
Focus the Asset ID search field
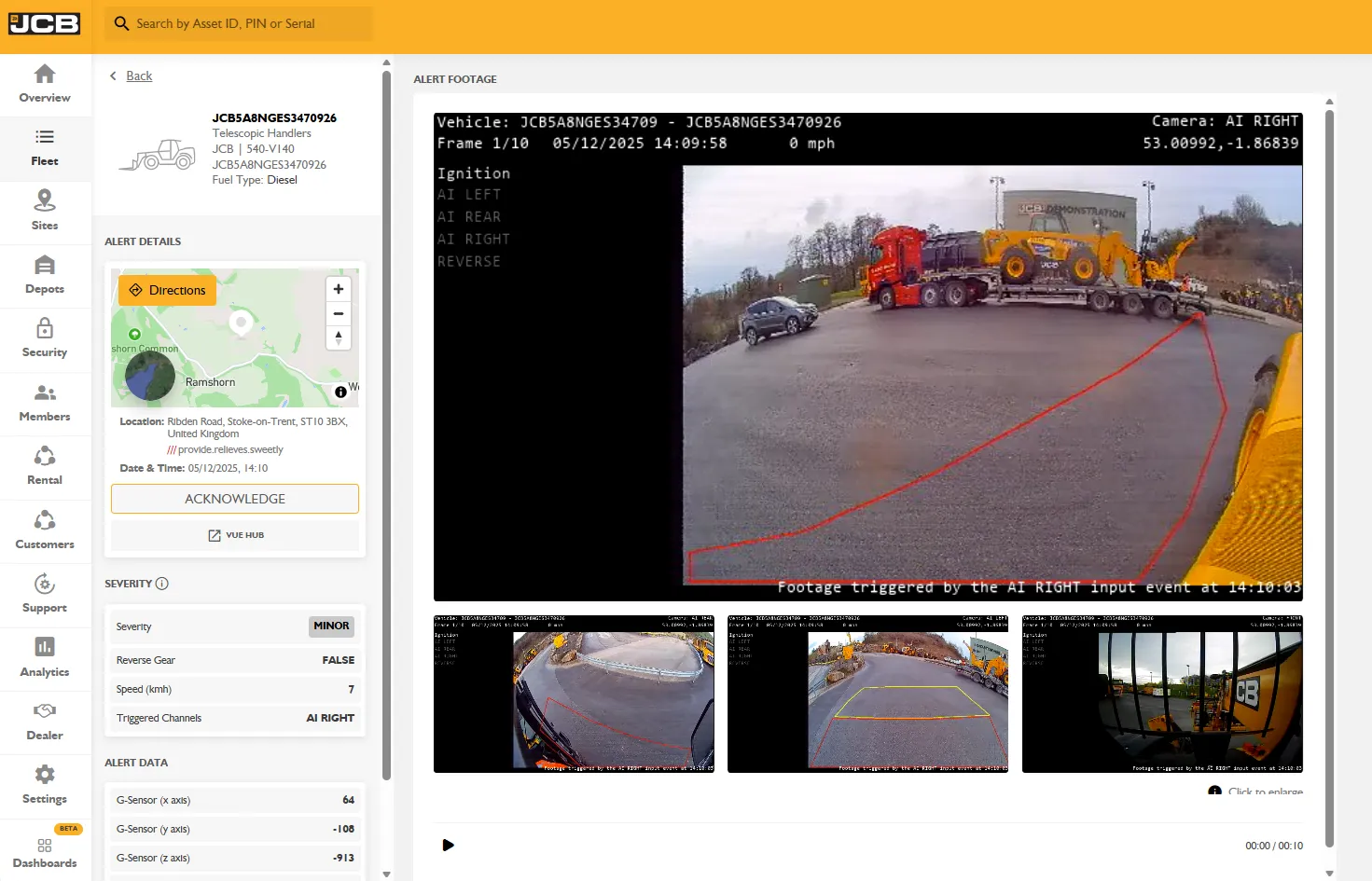tap(239, 23)
